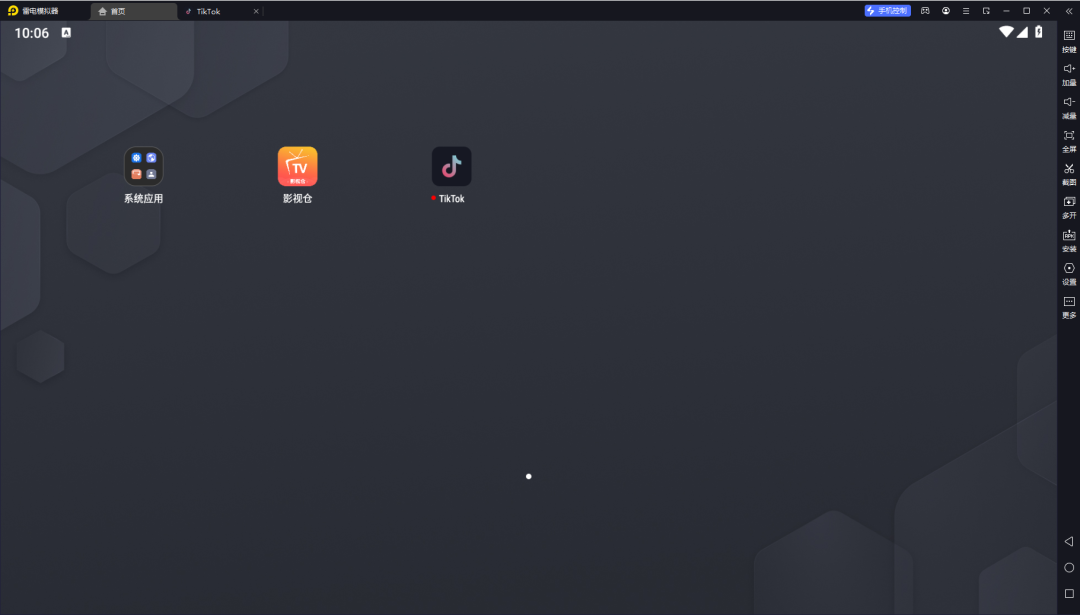This screenshot has height=615, width=1080.
Task: Open the gamepad icon in title bar
Action: pyautogui.click(x=925, y=10)
